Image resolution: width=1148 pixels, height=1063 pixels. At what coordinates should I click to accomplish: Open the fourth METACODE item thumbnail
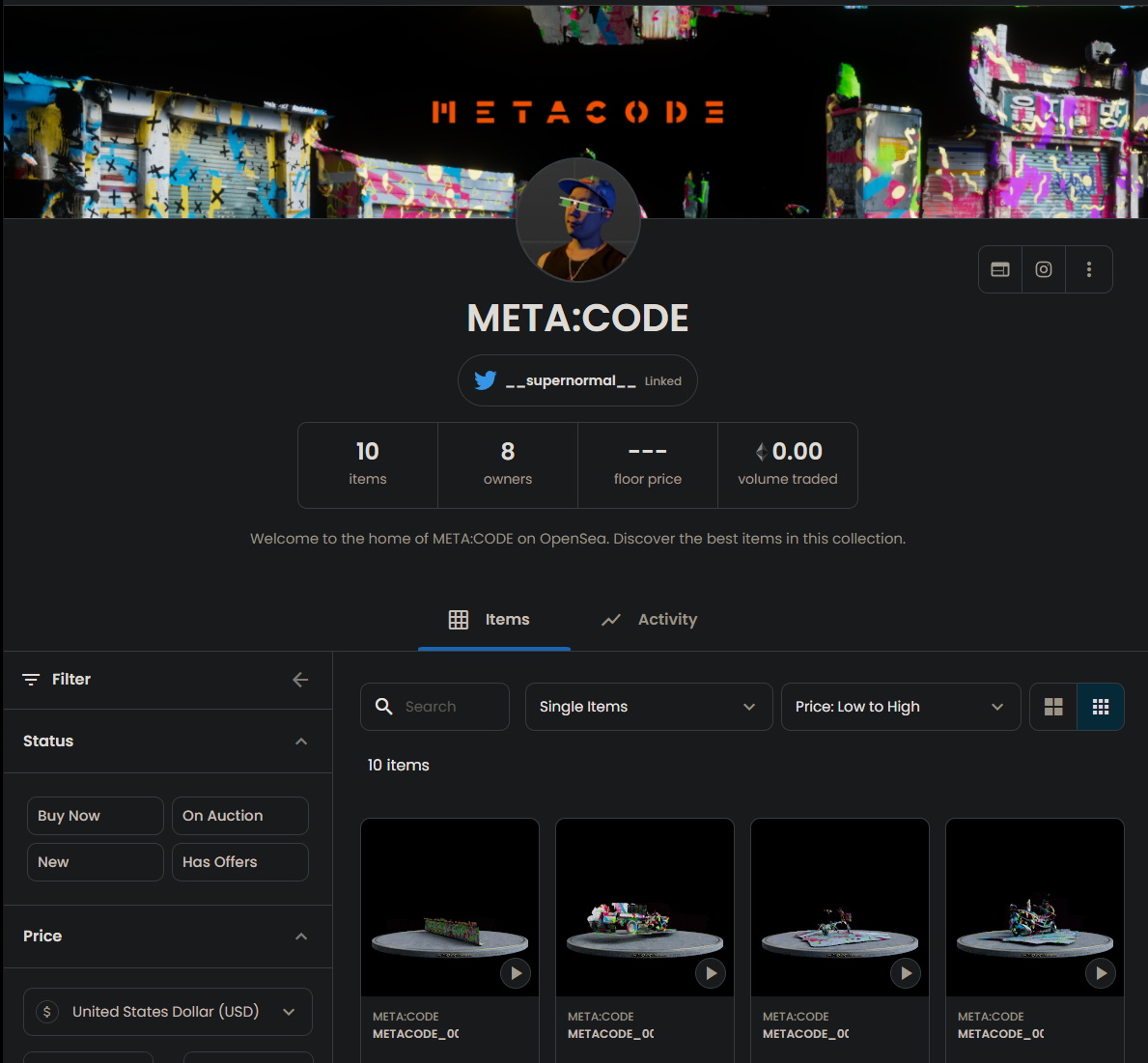(1034, 907)
